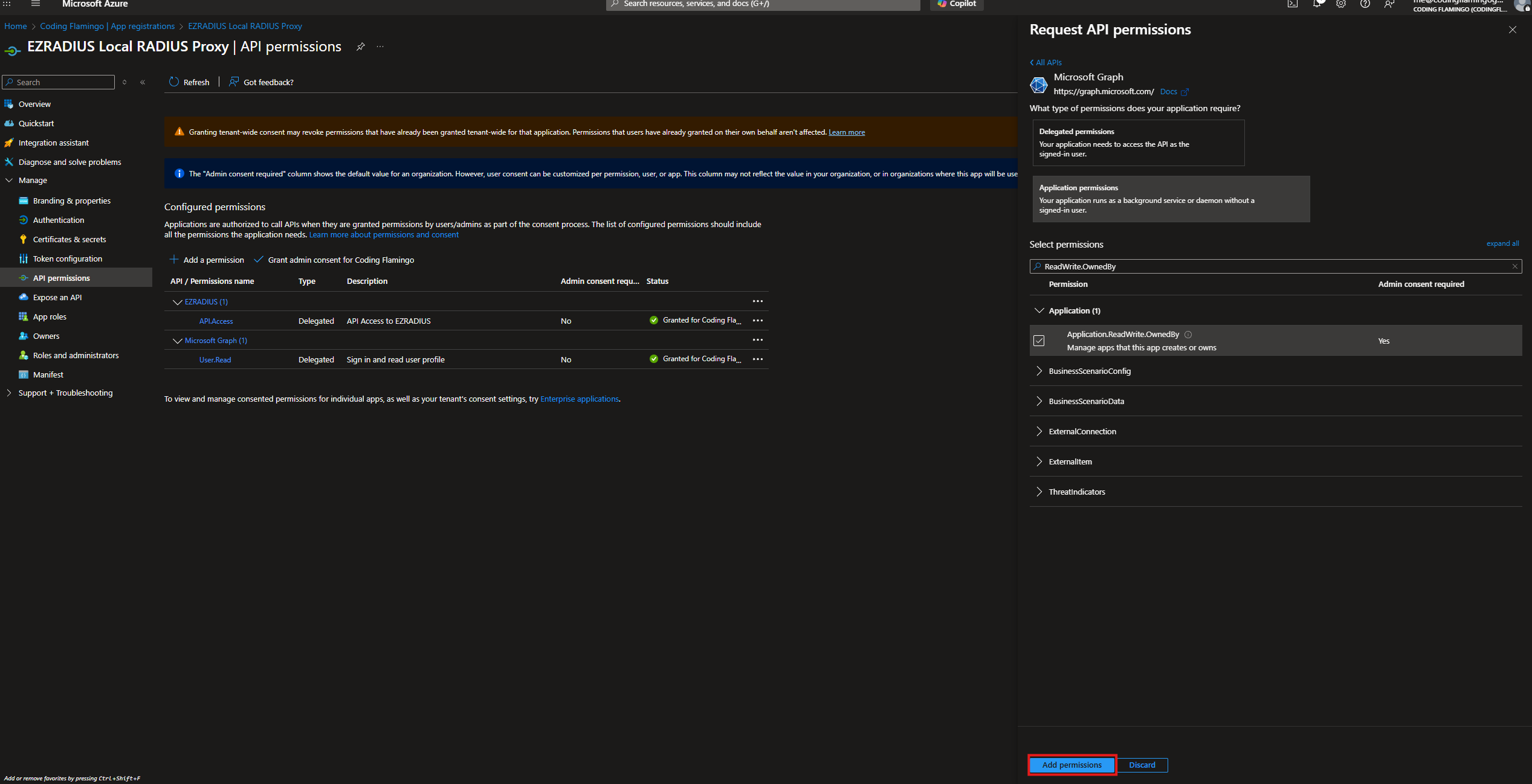Go to Home breadcrumb
1532x784 pixels.
(16, 26)
